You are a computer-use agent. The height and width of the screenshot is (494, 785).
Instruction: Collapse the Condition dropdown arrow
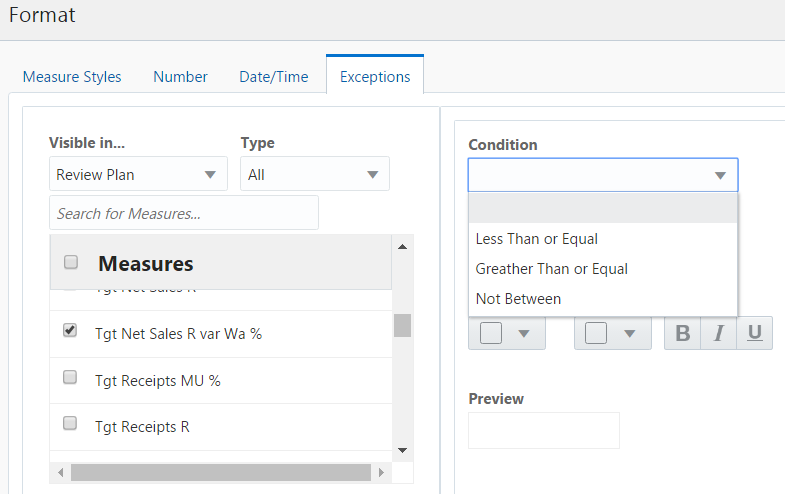point(720,175)
